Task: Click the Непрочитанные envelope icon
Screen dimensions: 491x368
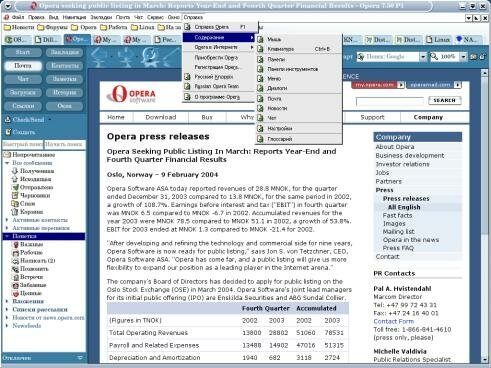Action: [7, 155]
